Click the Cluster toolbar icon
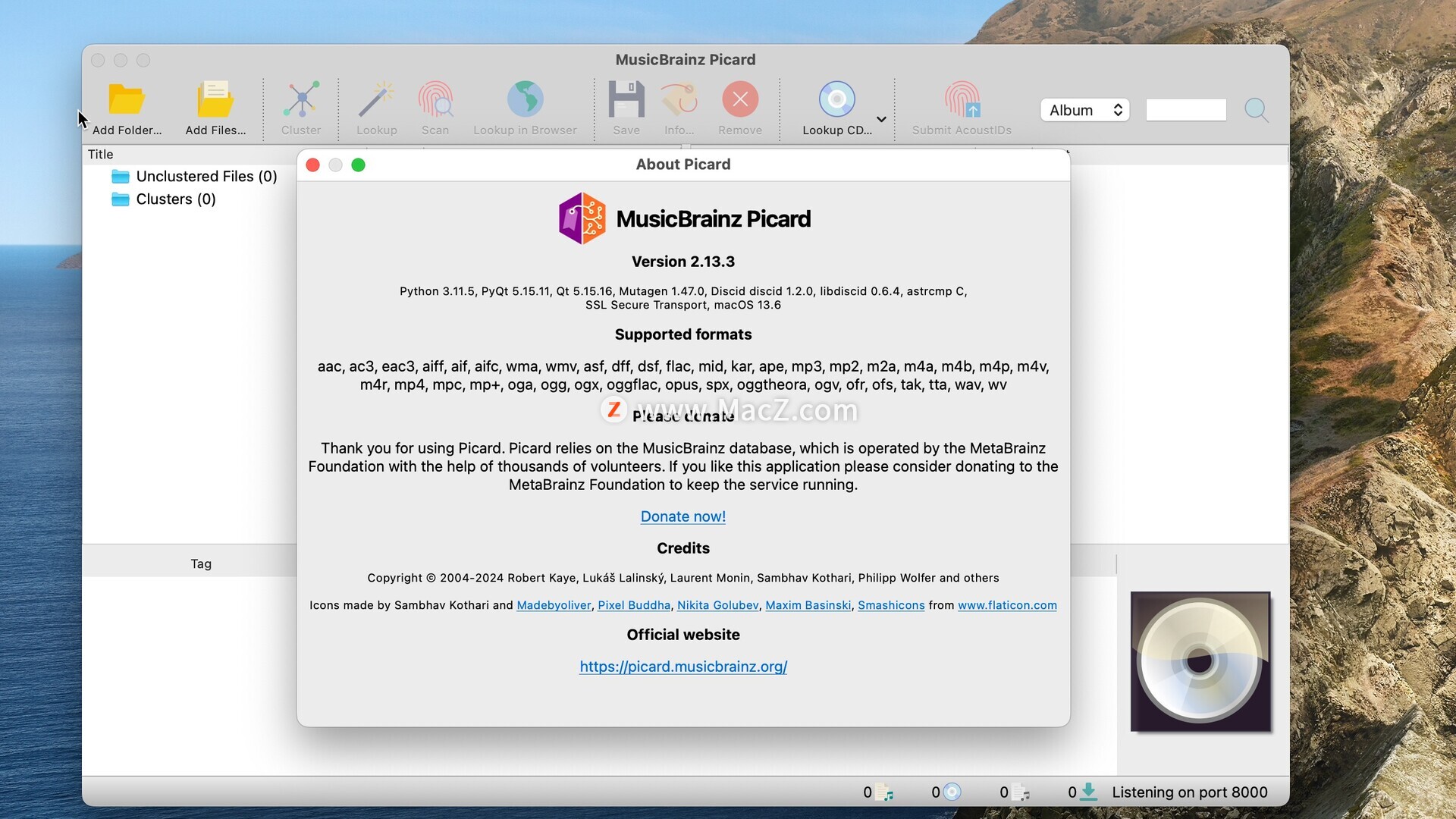 301,99
